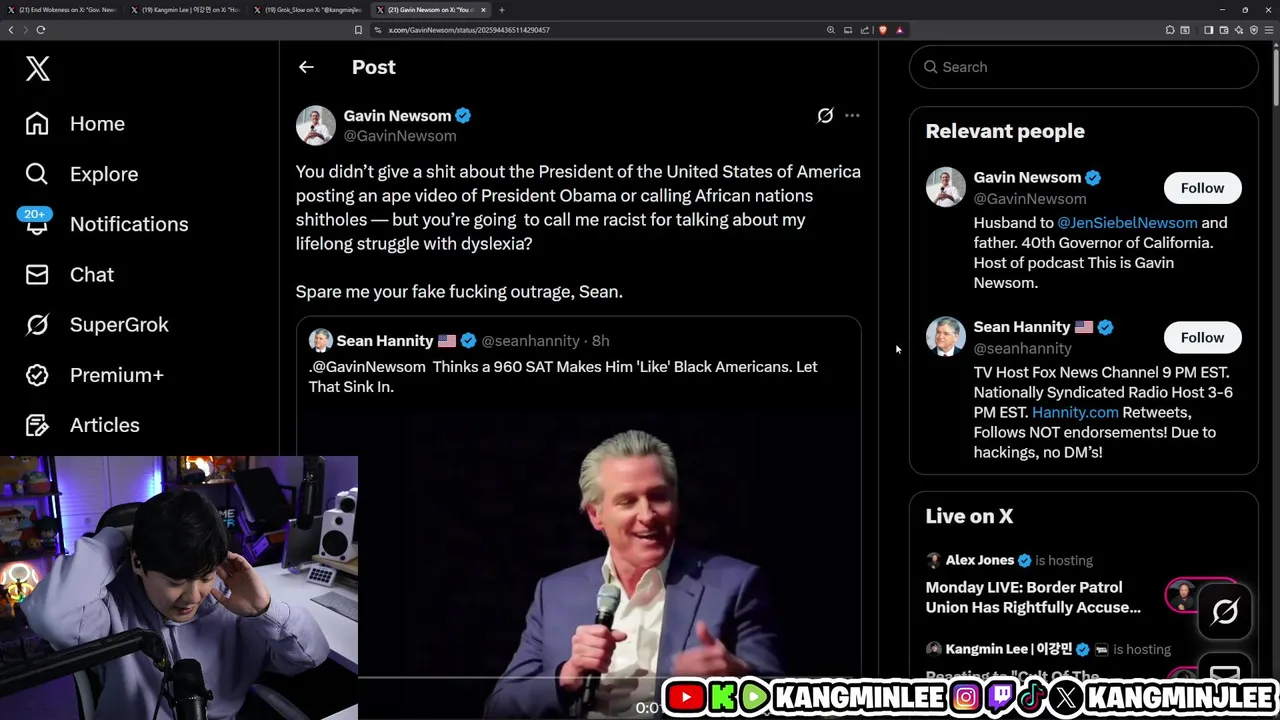Open Gavin Newsom's avatar in Relevant people
This screenshot has height=720, width=1280.
click(945, 187)
